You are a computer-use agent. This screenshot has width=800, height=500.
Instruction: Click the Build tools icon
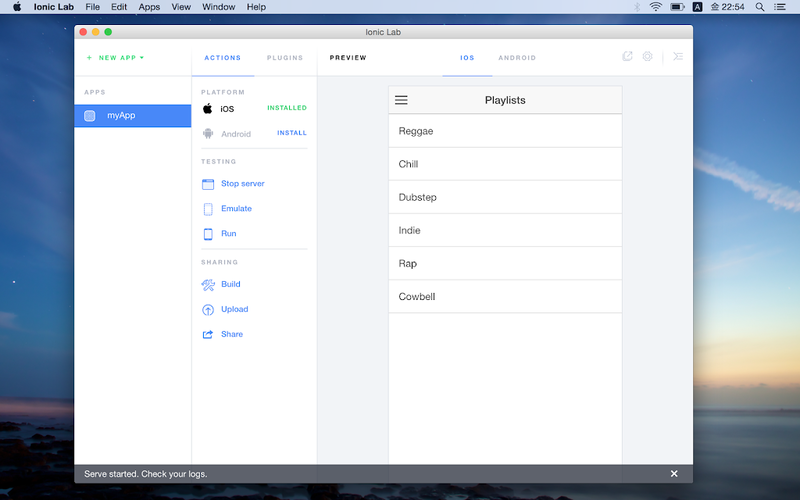[208, 284]
